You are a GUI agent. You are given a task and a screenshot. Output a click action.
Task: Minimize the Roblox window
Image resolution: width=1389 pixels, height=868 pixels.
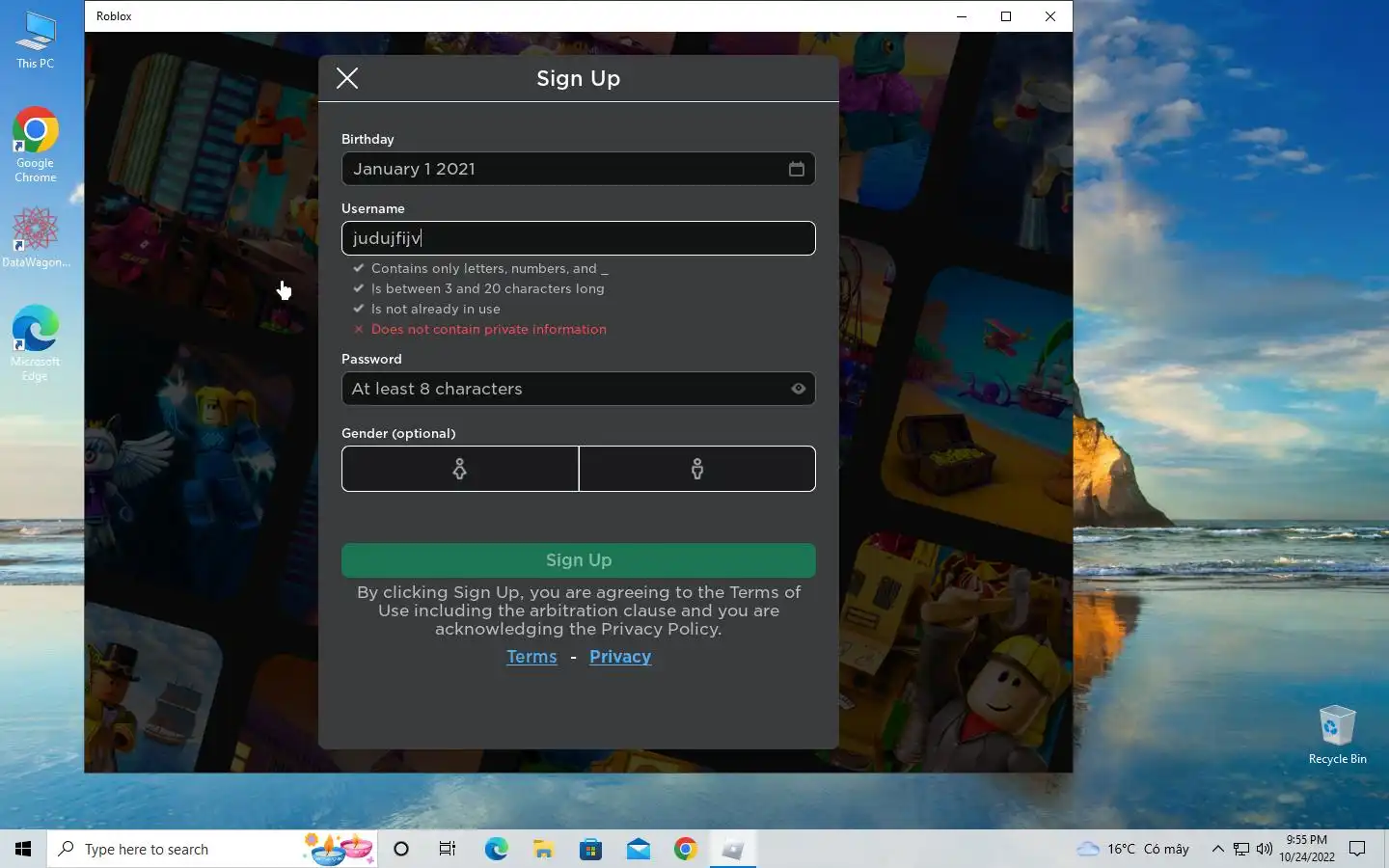pos(962,16)
